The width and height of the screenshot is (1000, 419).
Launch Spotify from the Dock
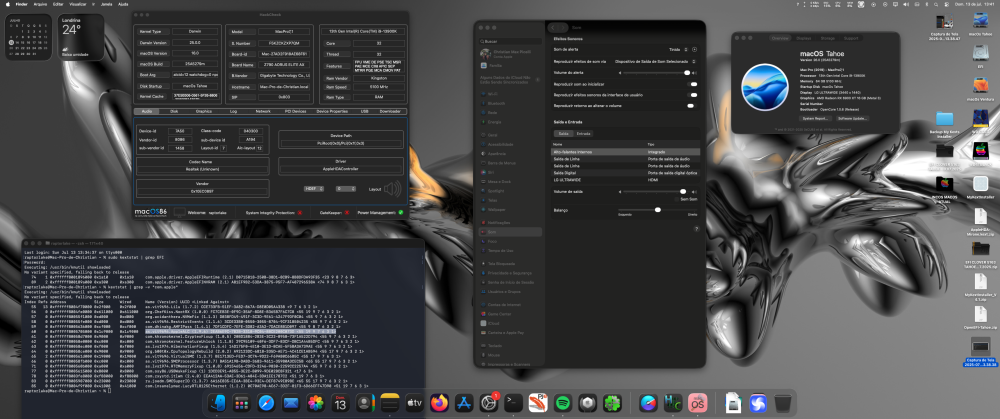pos(562,403)
